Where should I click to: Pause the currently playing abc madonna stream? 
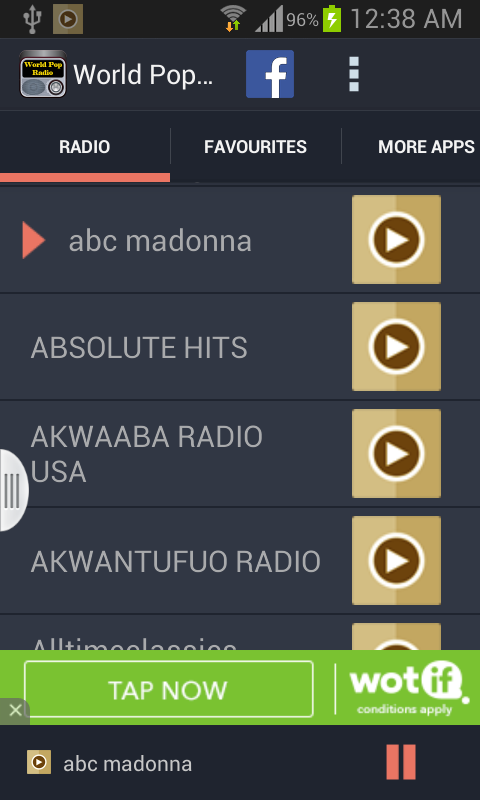click(401, 762)
